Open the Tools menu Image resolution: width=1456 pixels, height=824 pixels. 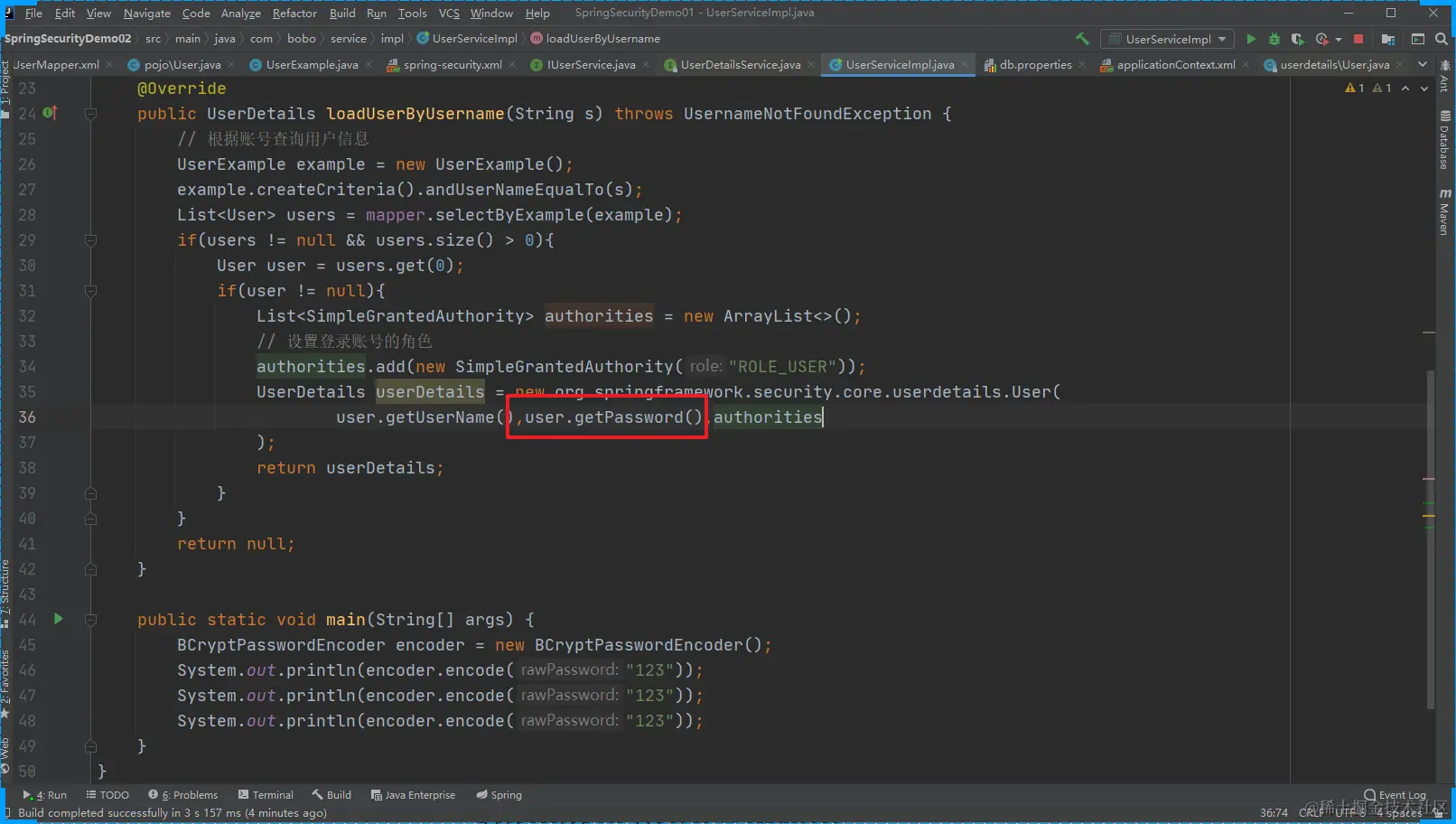tap(412, 13)
